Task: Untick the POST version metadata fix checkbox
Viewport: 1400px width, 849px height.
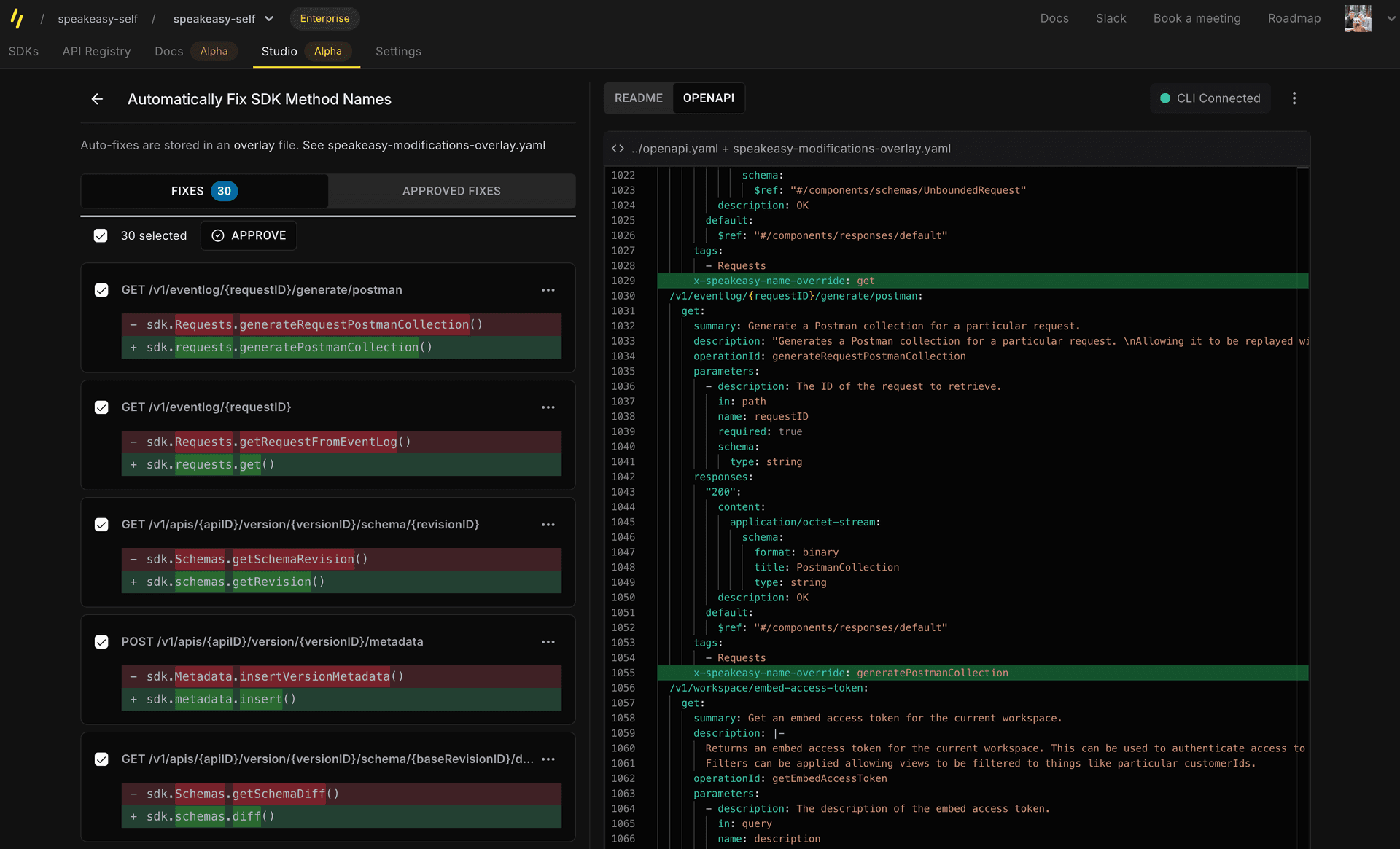Action: [101, 642]
